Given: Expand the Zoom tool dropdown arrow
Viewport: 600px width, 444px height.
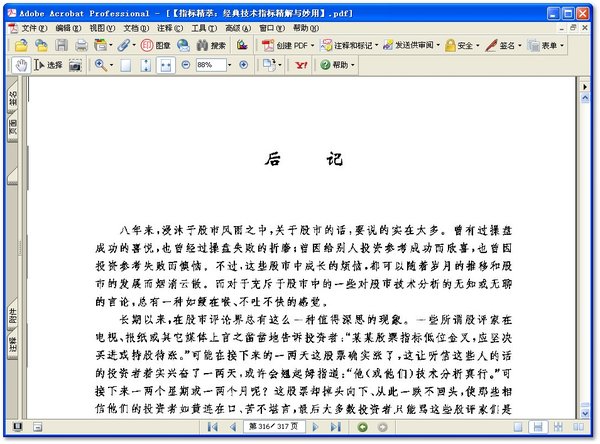Looking at the screenshot, I should click(111, 65).
